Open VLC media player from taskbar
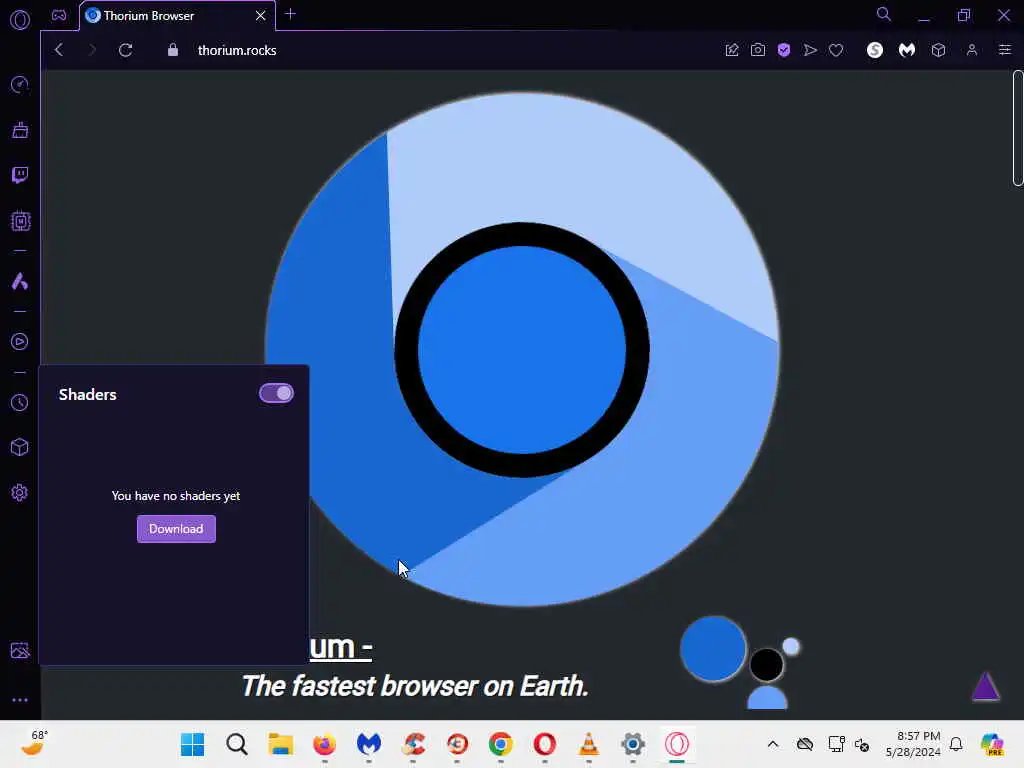 tap(588, 744)
